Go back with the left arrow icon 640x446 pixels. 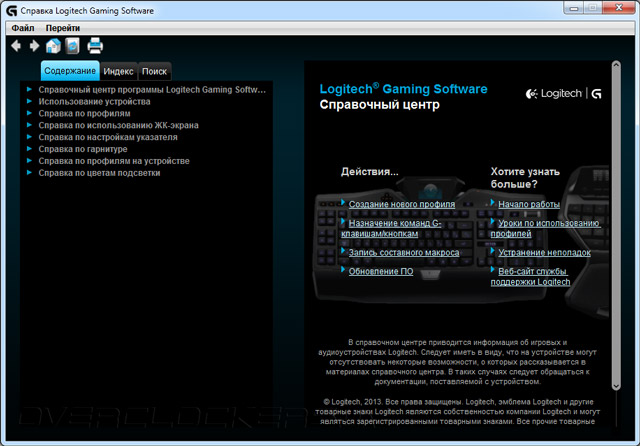pyautogui.click(x=16, y=46)
